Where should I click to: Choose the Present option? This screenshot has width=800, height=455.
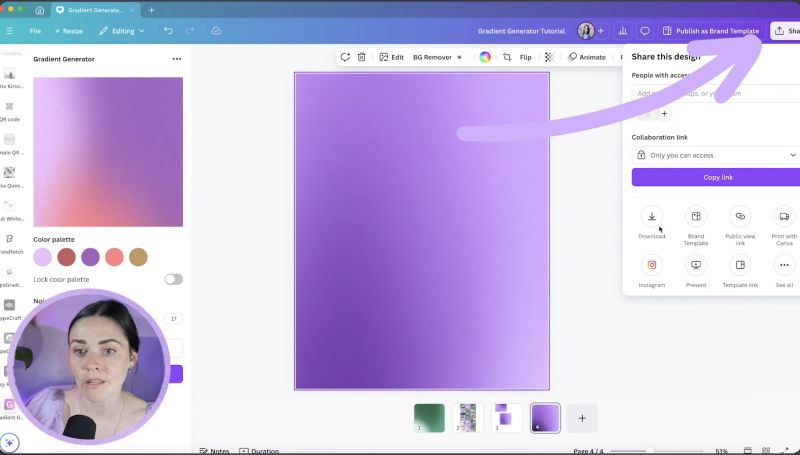click(x=696, y=271)
